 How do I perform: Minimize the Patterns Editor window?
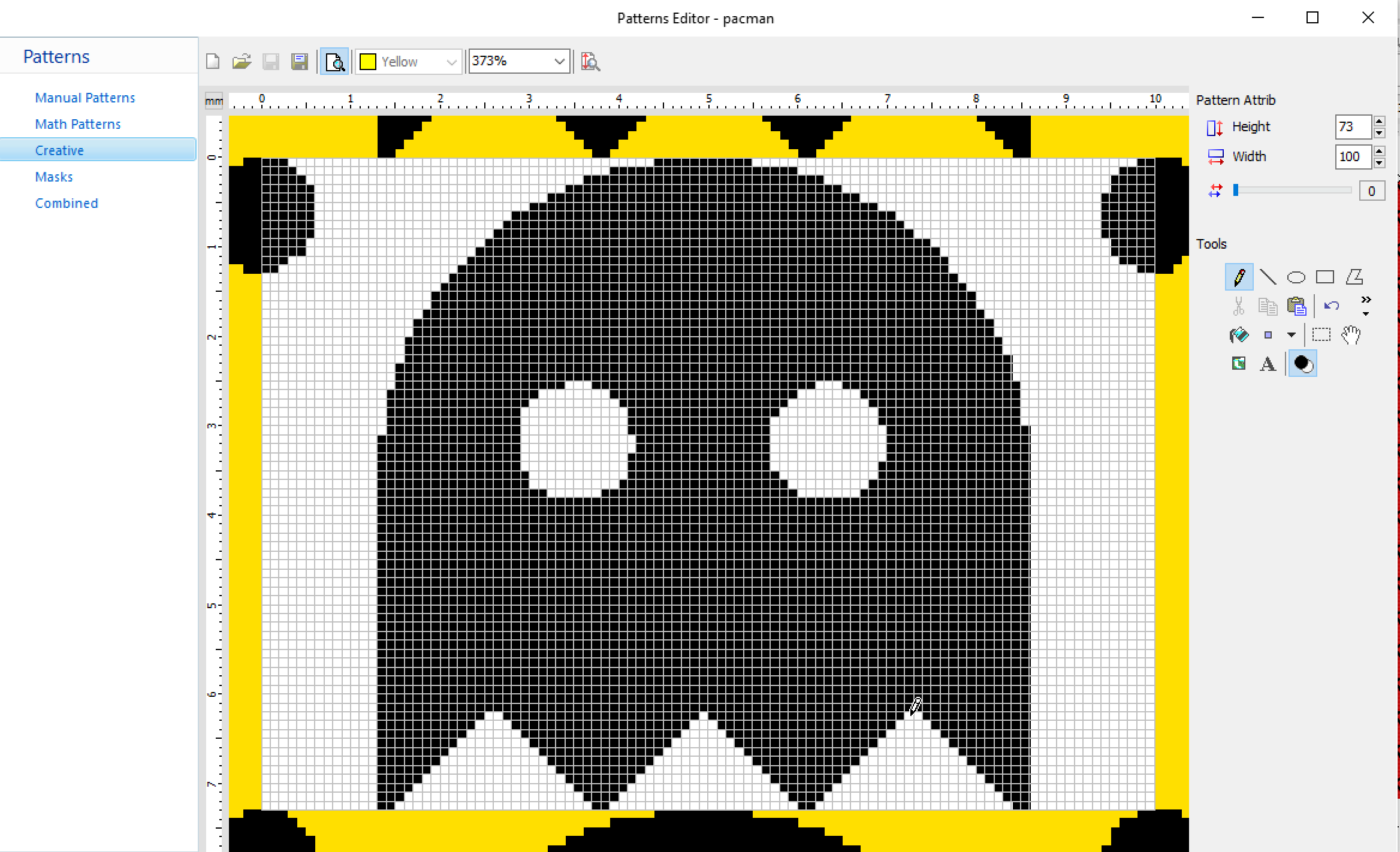pos(1258,18)
